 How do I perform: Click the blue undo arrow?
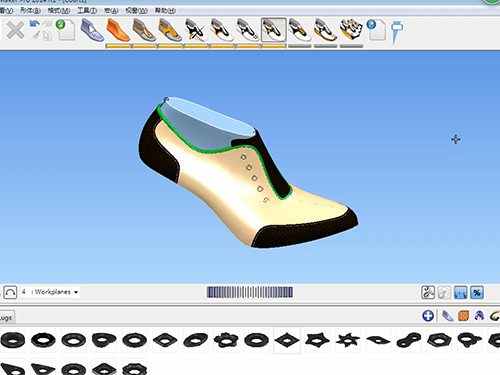coord(34,24)
